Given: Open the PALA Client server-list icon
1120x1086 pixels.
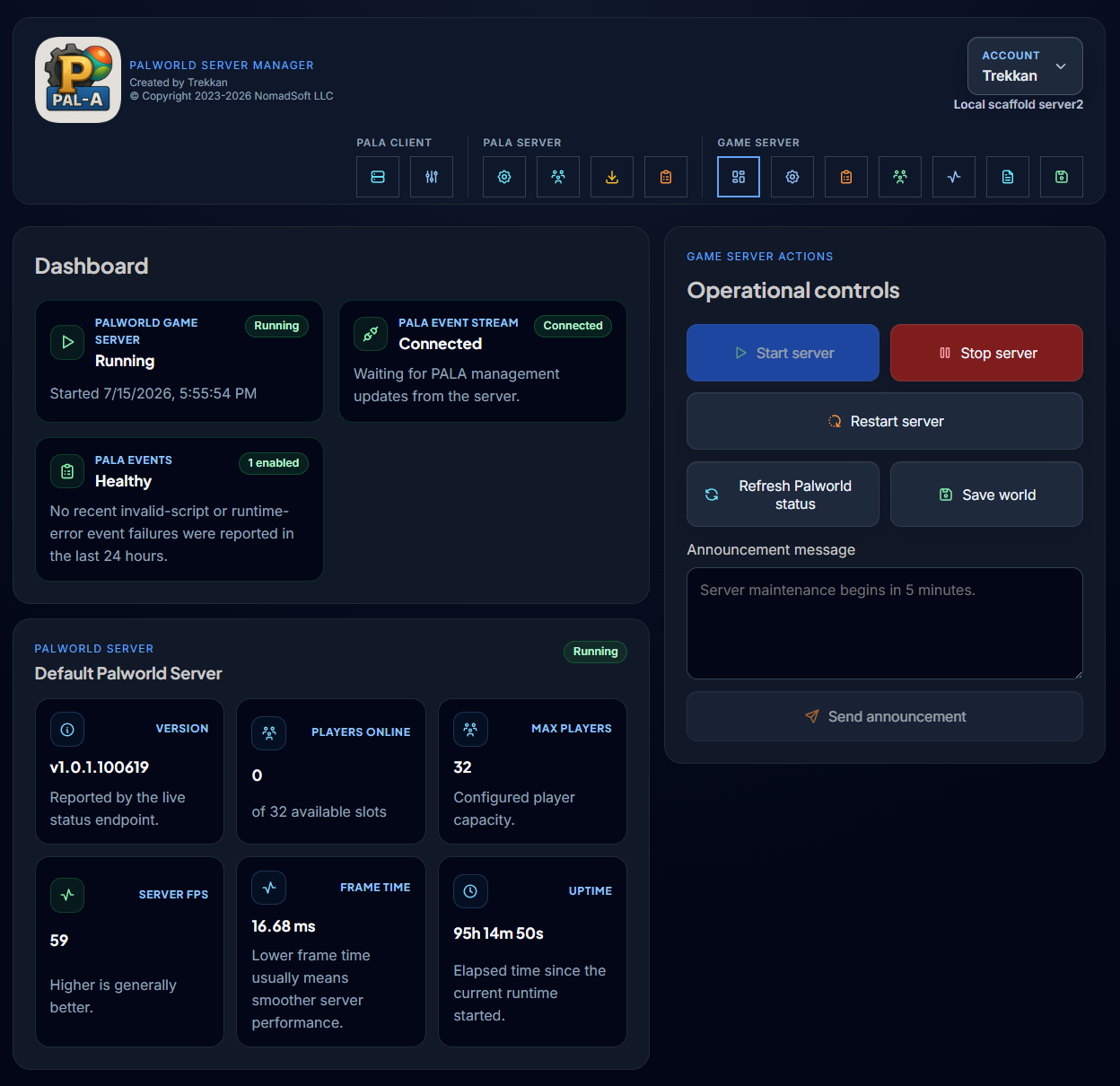Looking at the screenshot, I should 378,177.
